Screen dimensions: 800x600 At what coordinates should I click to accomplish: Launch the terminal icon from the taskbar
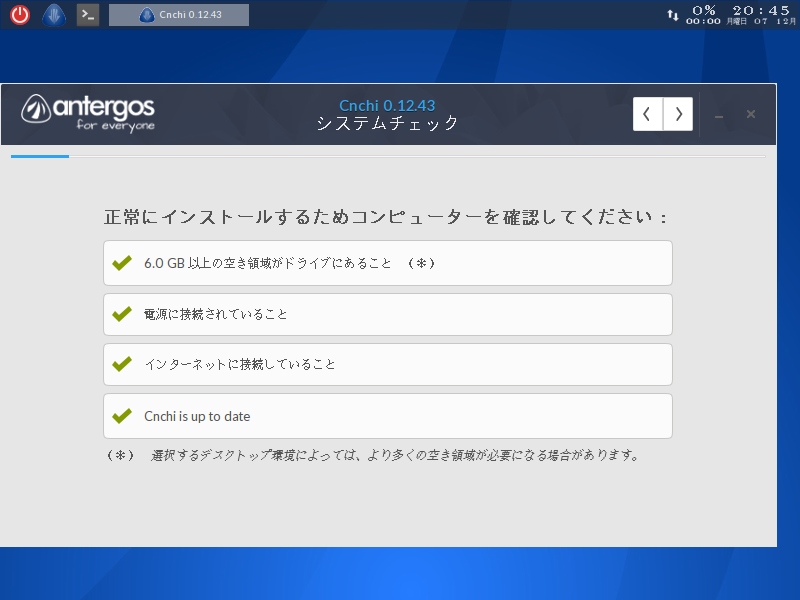point(87,14)
